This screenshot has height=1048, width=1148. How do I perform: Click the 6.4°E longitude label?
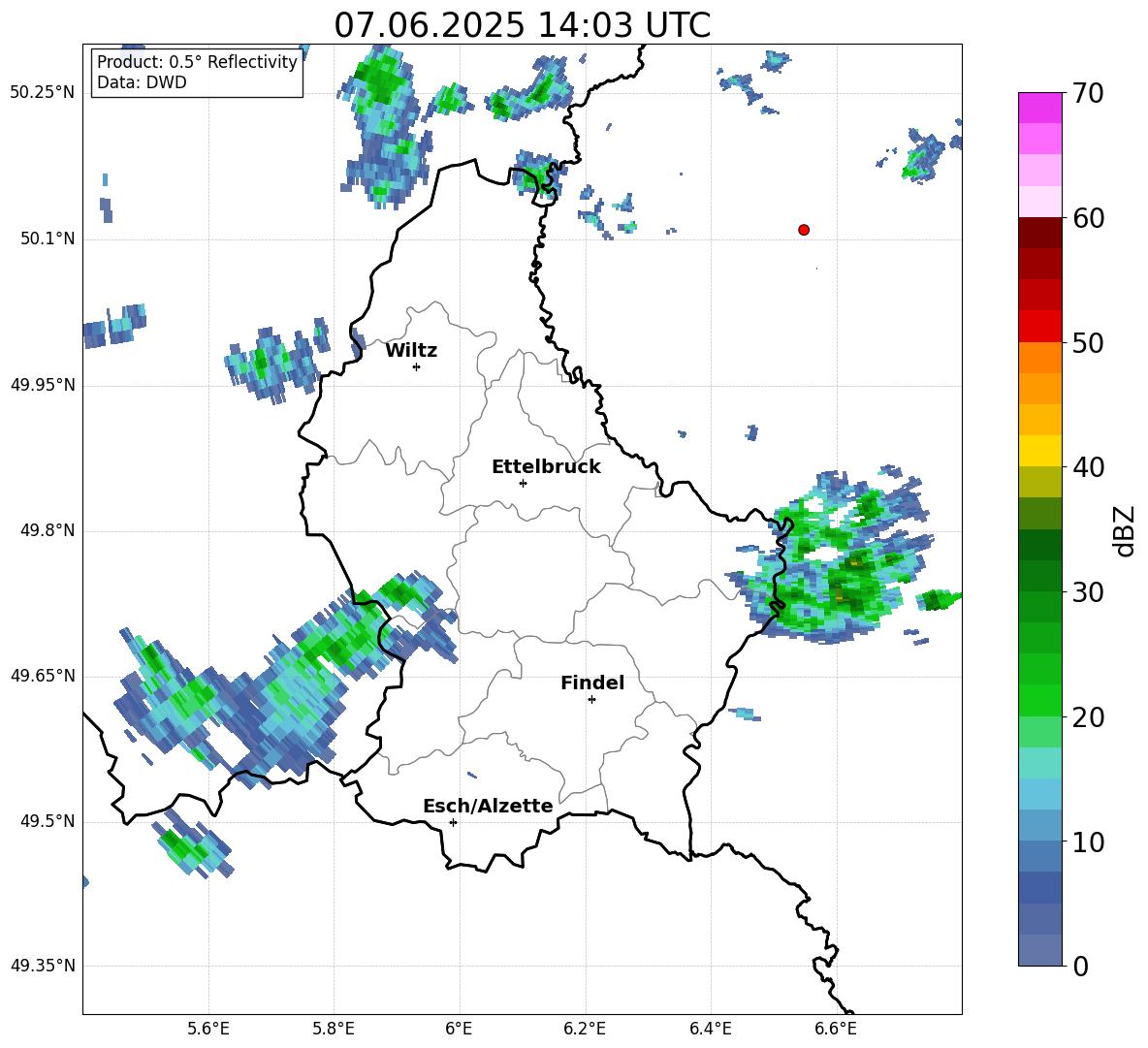[x=710, y=1029]
